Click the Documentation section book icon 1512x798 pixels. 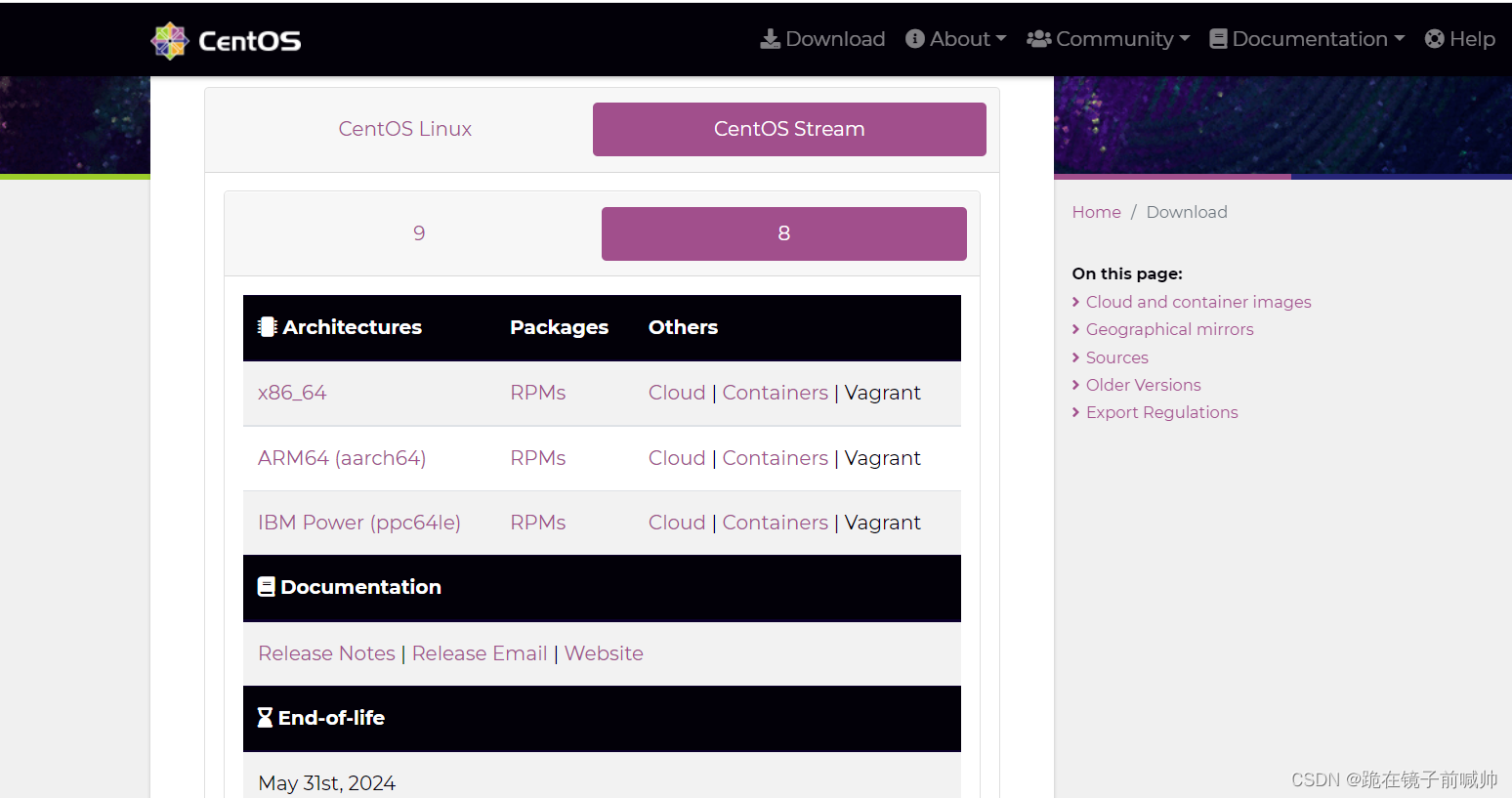267,587
